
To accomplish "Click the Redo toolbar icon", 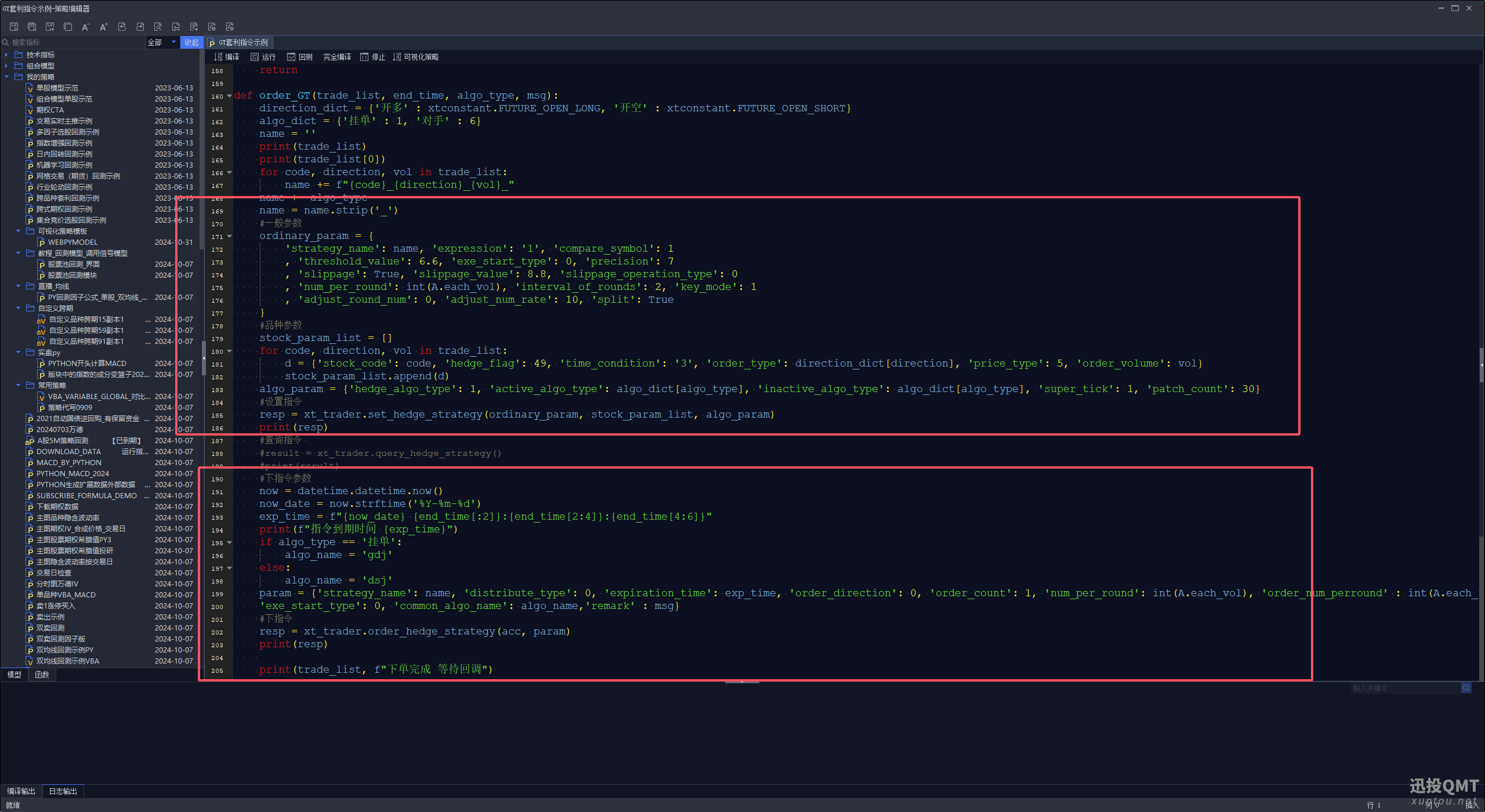I will tap(140, 27).
